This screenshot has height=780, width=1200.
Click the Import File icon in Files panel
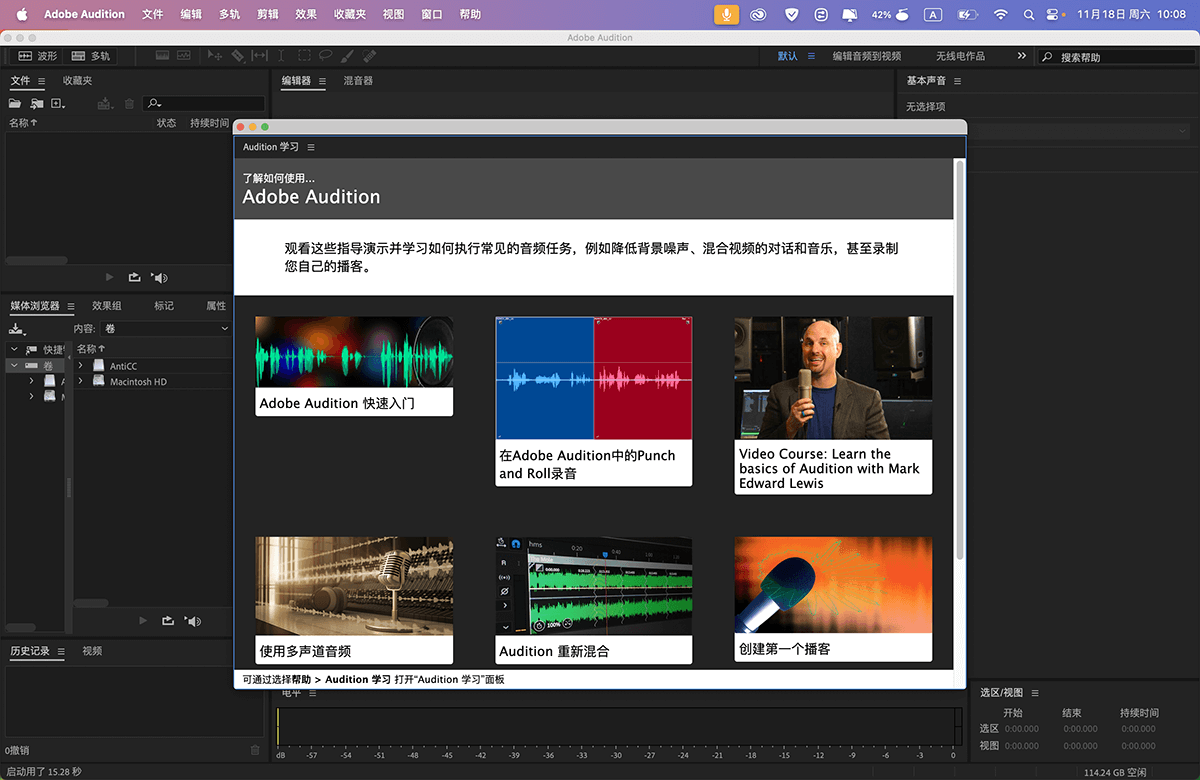click(x=37, y=103)
